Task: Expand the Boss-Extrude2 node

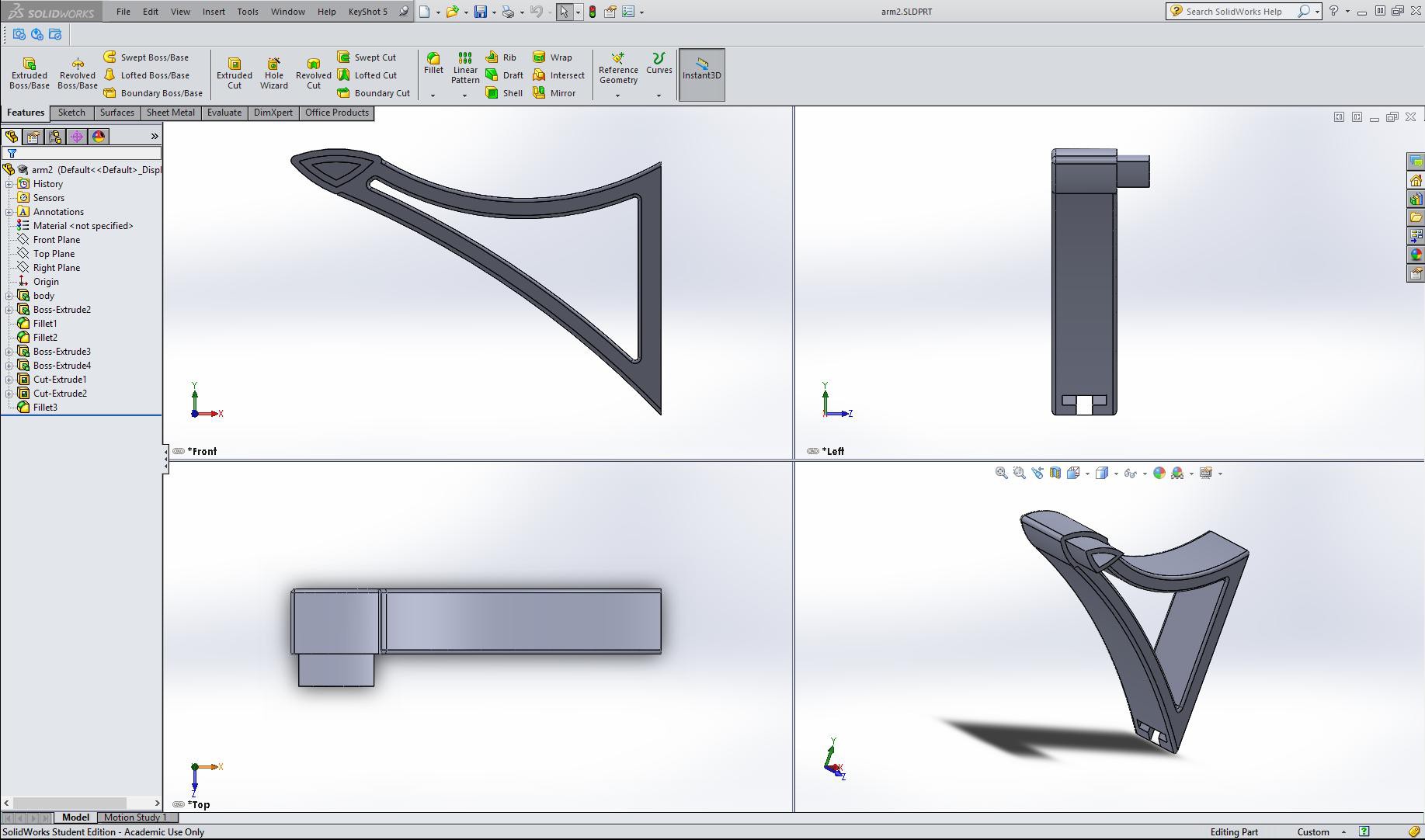Action: (9, 310)
